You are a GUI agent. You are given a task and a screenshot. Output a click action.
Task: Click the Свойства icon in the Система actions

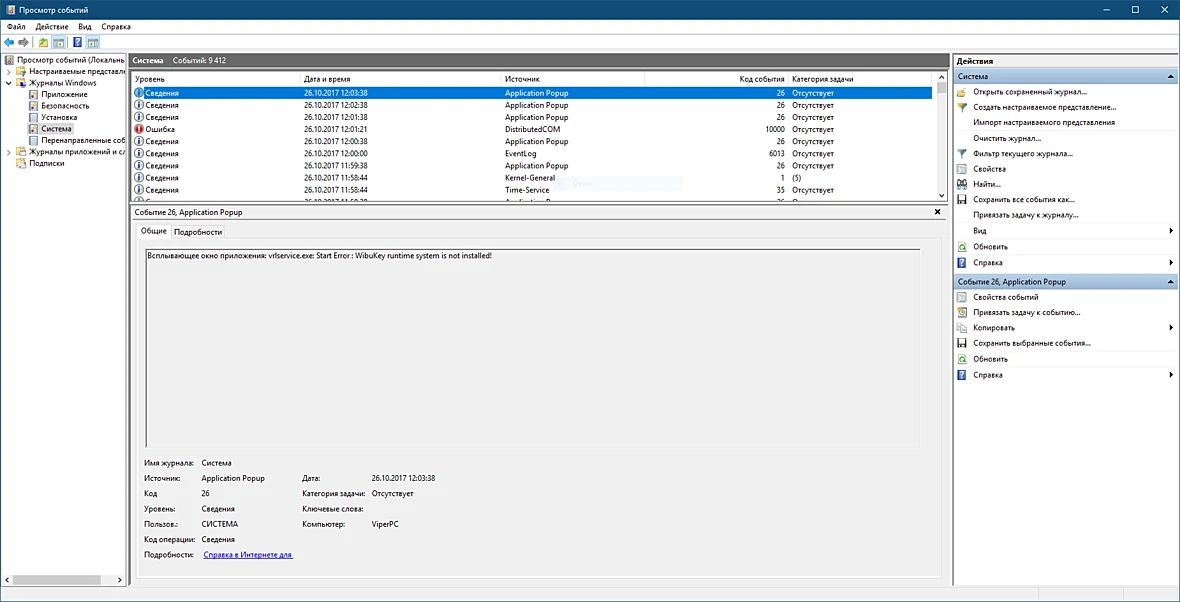(x=962, y=169)
